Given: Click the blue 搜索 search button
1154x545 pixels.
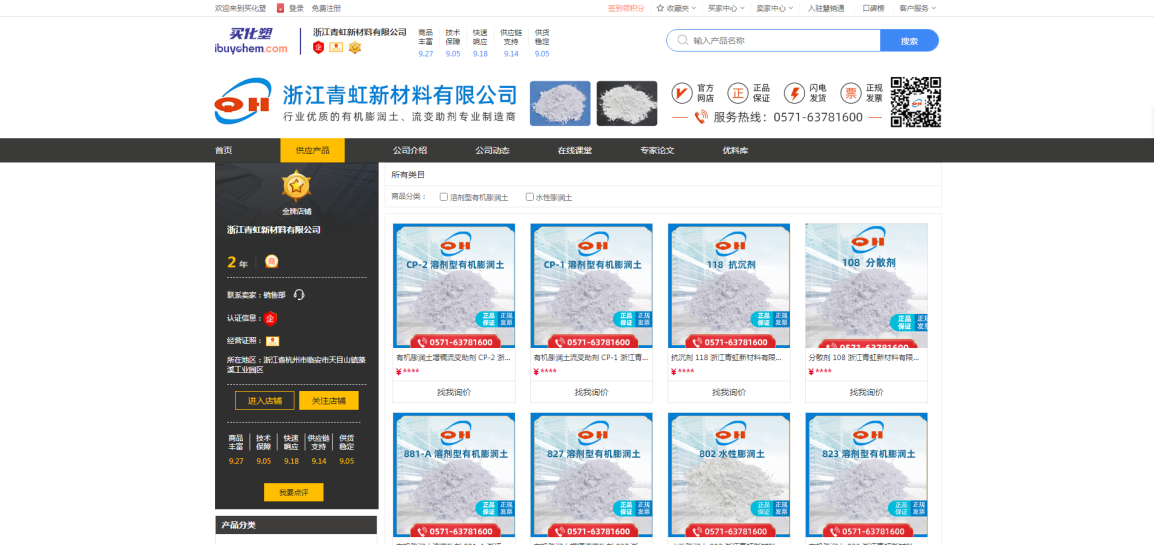Looking at the screenshot, I should 910,40.
